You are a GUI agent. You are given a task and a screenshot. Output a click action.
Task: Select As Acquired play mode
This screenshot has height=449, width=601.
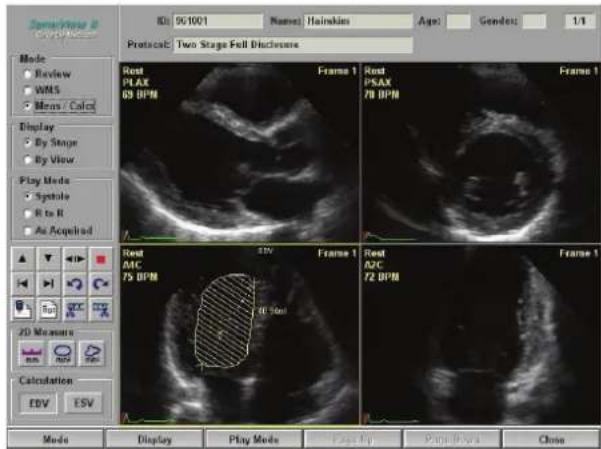[x=28, y=231]
